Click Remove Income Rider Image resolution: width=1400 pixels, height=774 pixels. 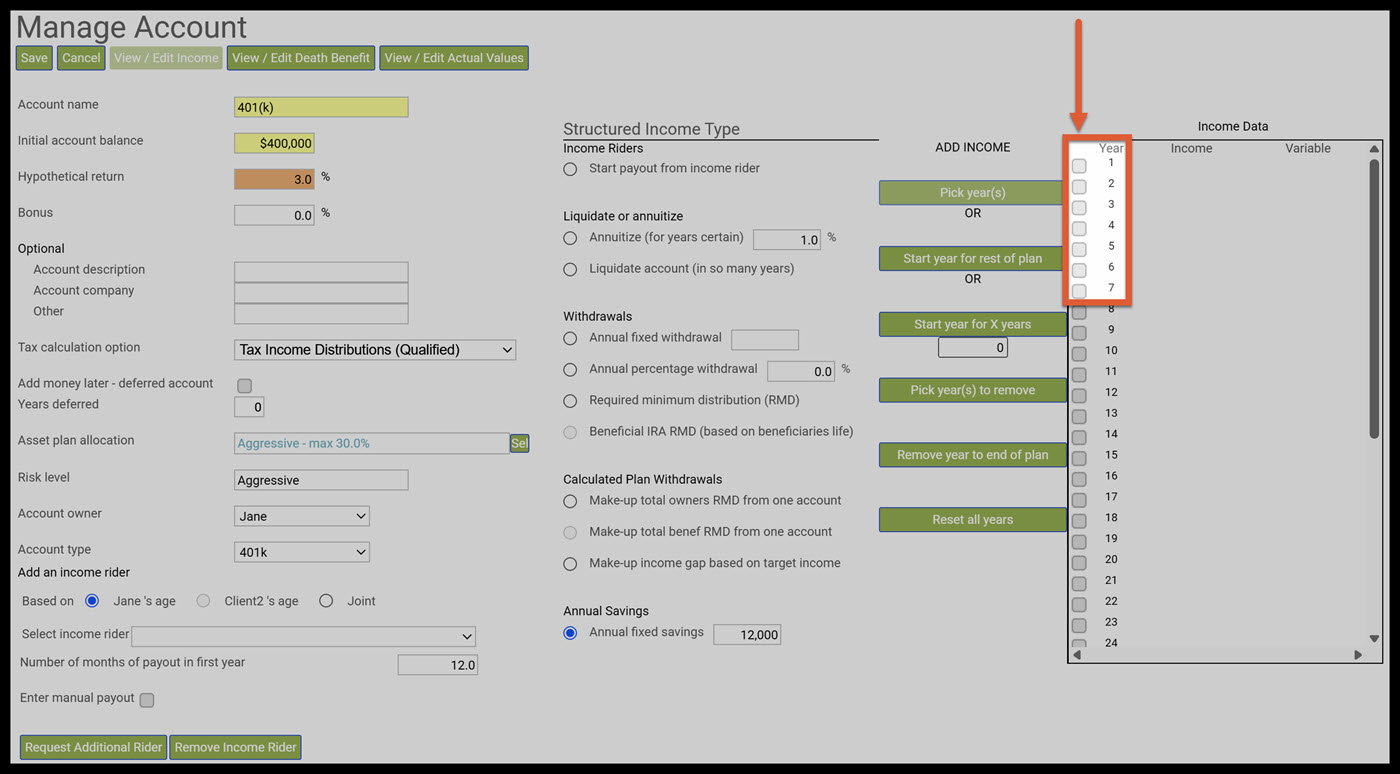(235, 747)
